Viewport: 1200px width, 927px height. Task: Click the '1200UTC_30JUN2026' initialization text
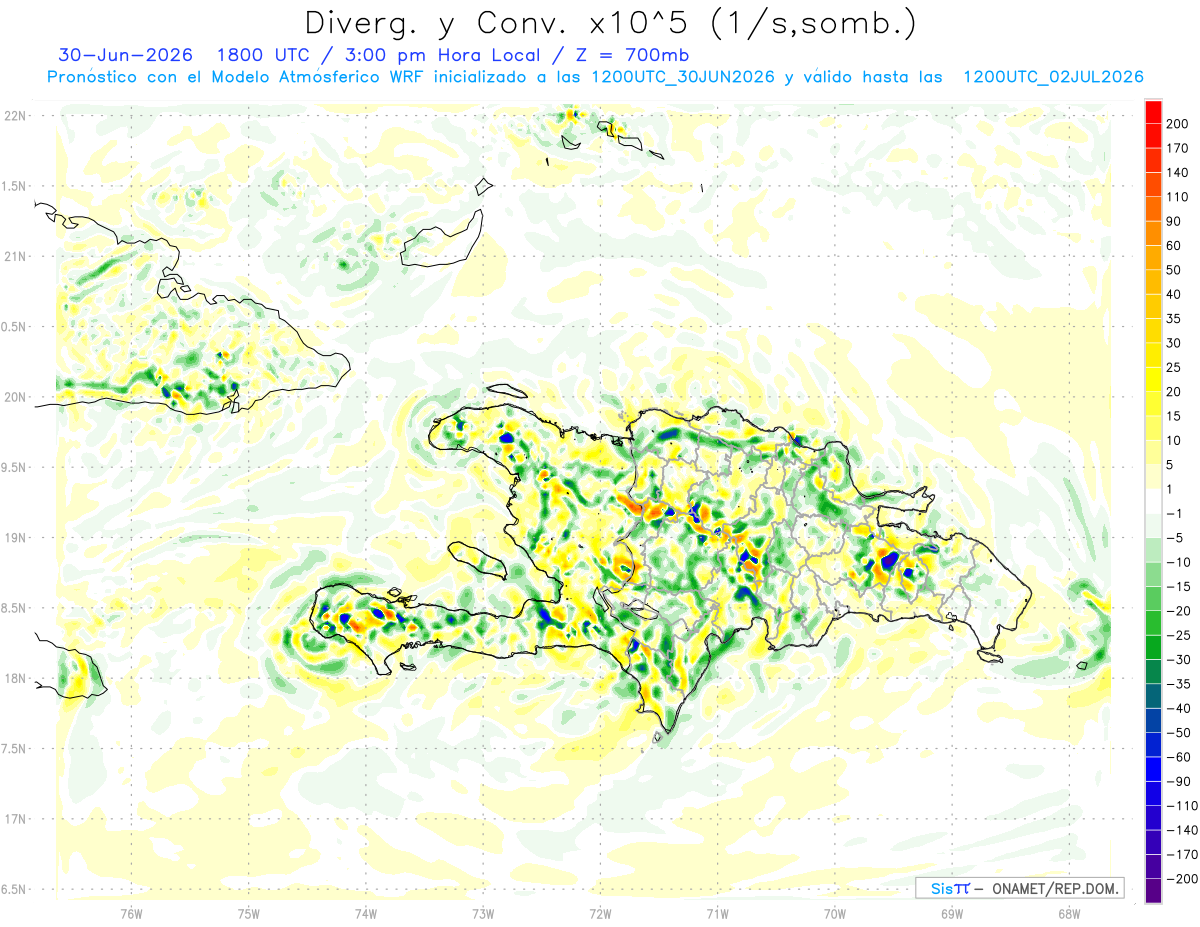(683, 77)
